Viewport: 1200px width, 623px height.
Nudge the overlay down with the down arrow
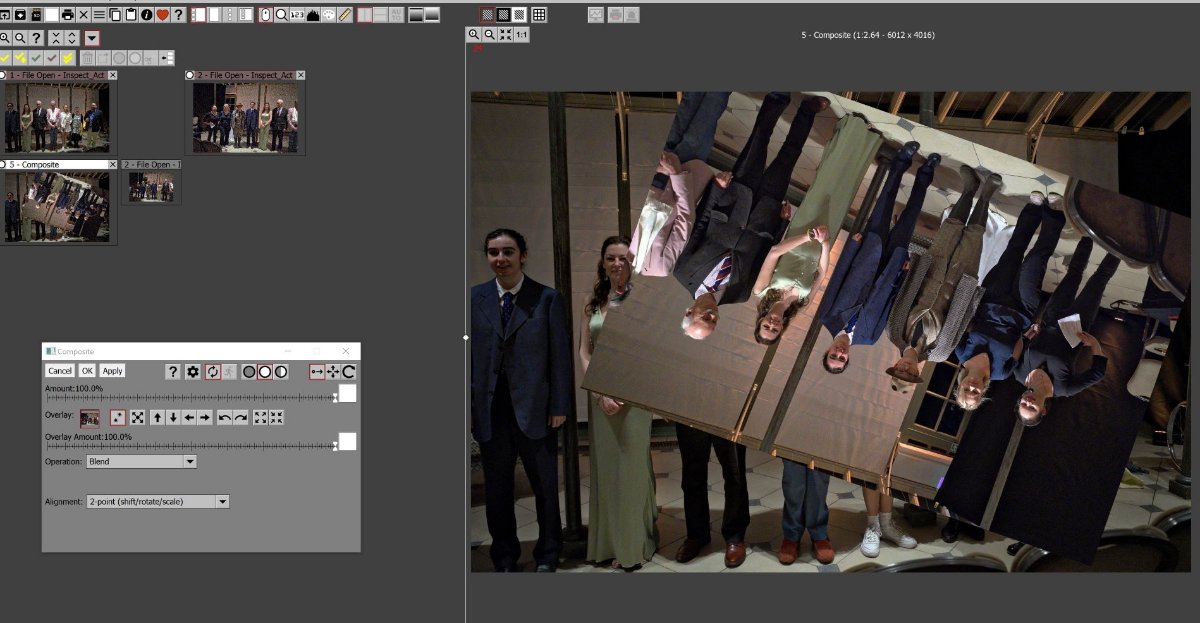(173, 417)
